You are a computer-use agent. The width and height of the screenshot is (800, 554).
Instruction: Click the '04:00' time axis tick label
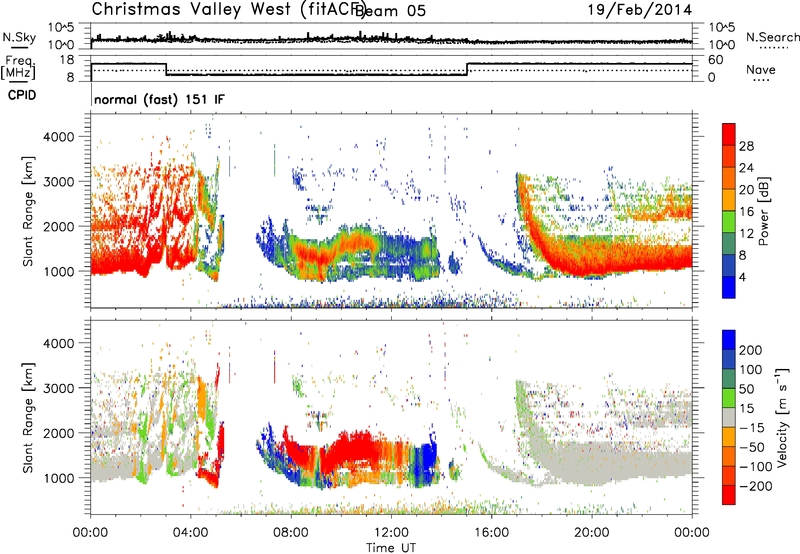tap(190, 533)
